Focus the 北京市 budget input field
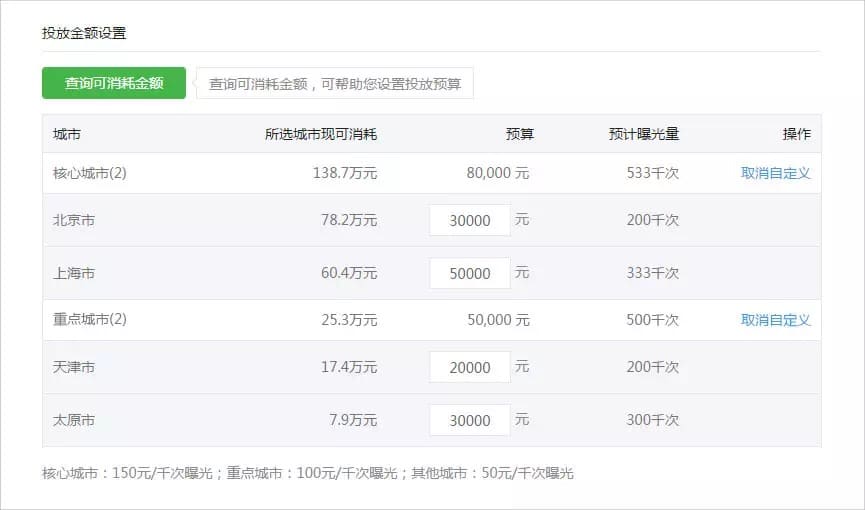Image resolution: width=865 pixels, height=510 pixels. [470, 220]
